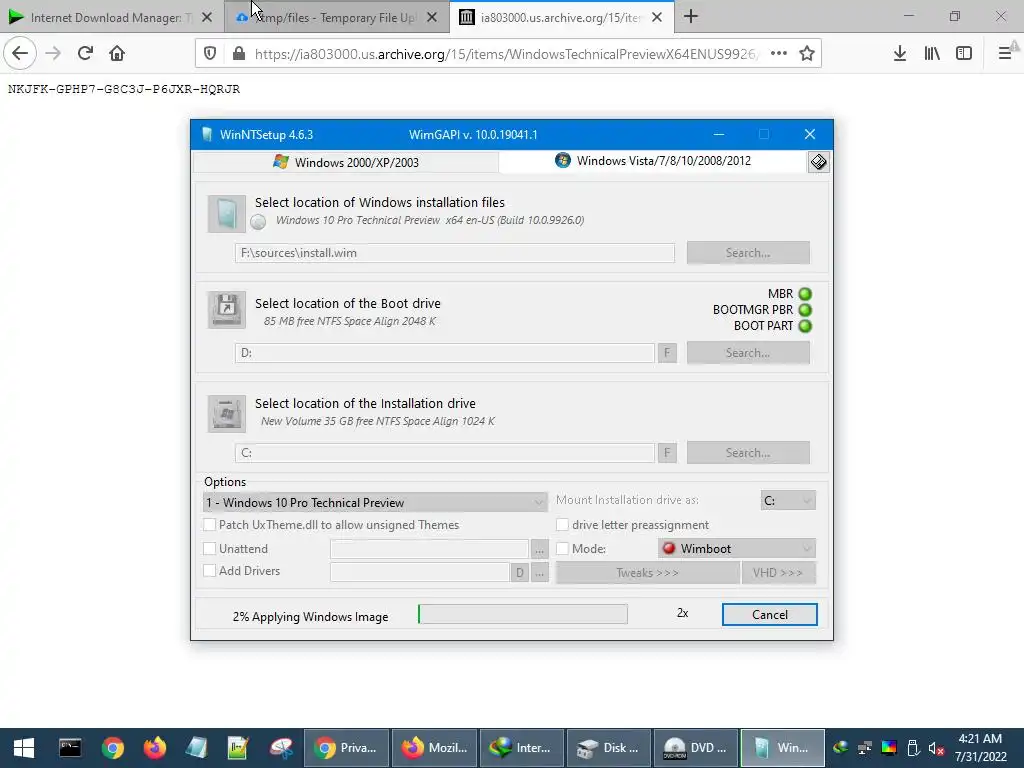Screen dimensions: 1024x768
Task: Switch to Internet Download Manager browser tab
Action: 112,17
